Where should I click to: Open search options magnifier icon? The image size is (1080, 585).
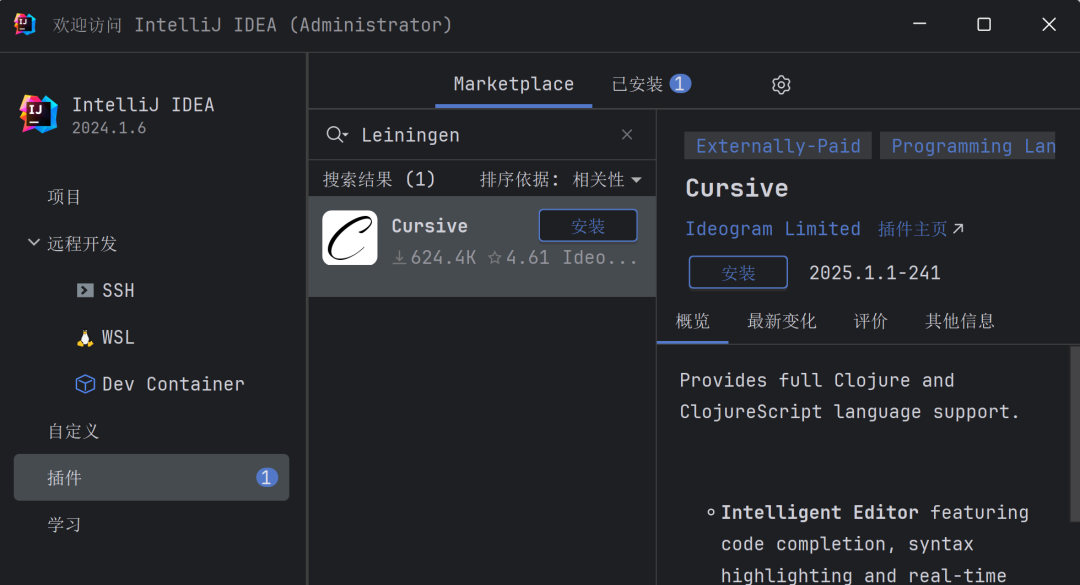(x=337, y=135)
